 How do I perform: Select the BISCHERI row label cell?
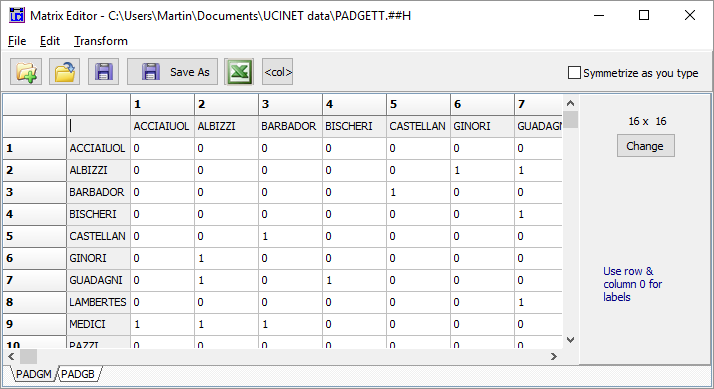click(x=98, y=214)
